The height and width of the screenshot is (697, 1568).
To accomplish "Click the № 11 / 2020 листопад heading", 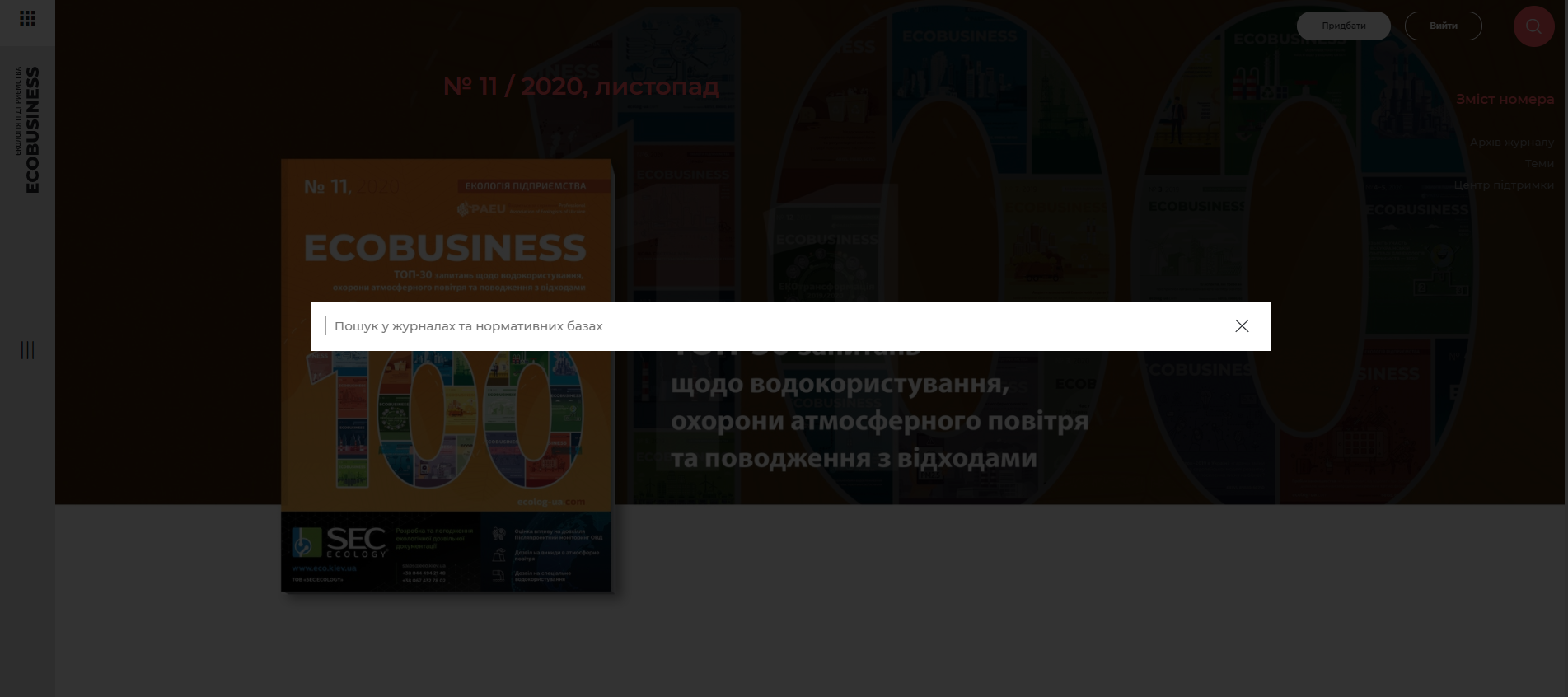I will [581, 87].
